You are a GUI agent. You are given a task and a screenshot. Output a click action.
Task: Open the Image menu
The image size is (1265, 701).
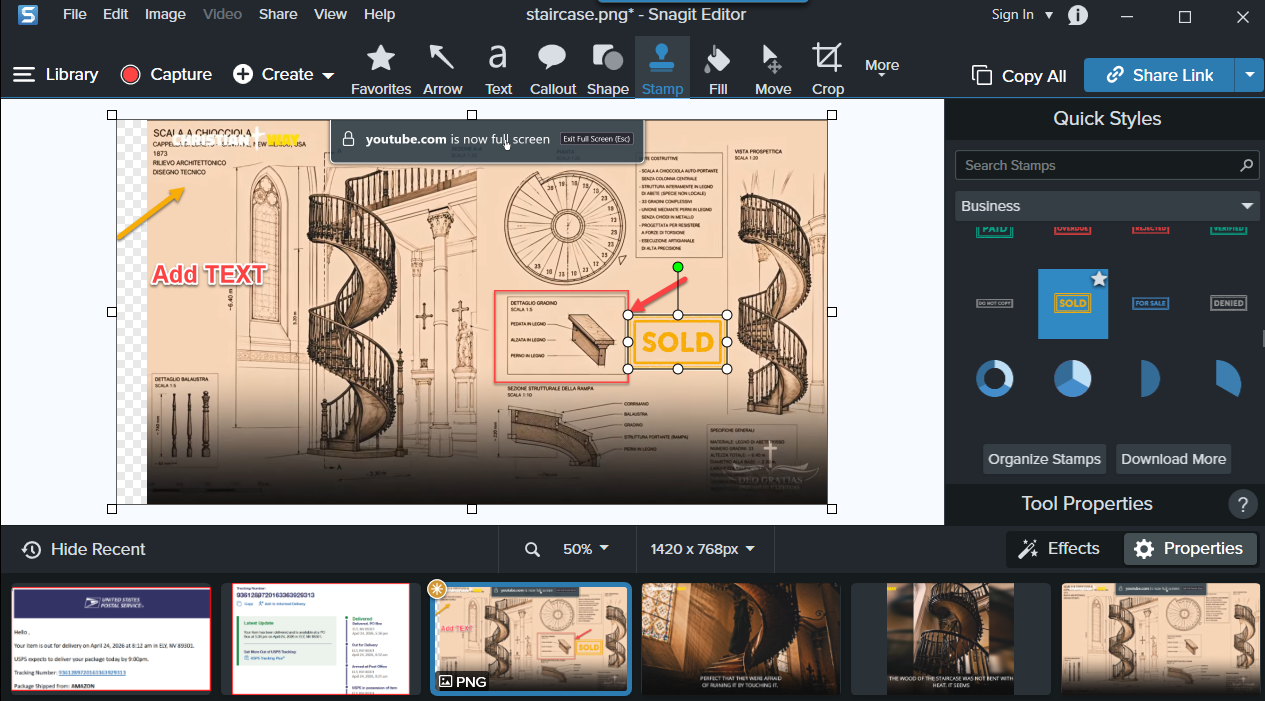165,14
